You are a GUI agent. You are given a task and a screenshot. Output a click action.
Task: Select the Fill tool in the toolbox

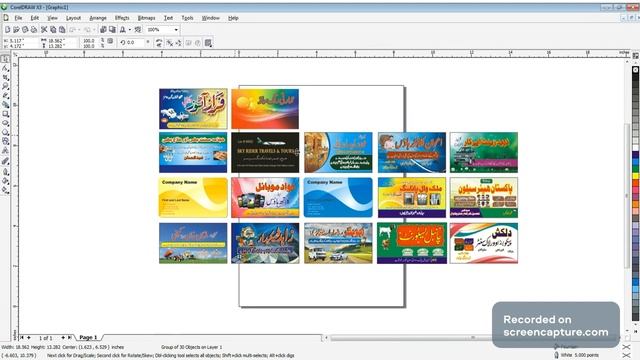[5, 190]
